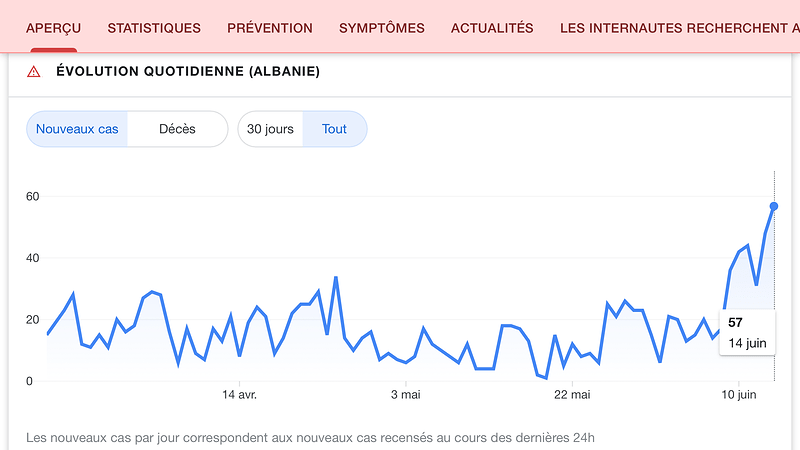This screenshot has width=800, height=450.
Task: Select the Tout time range option
Action: click(334, 129)
